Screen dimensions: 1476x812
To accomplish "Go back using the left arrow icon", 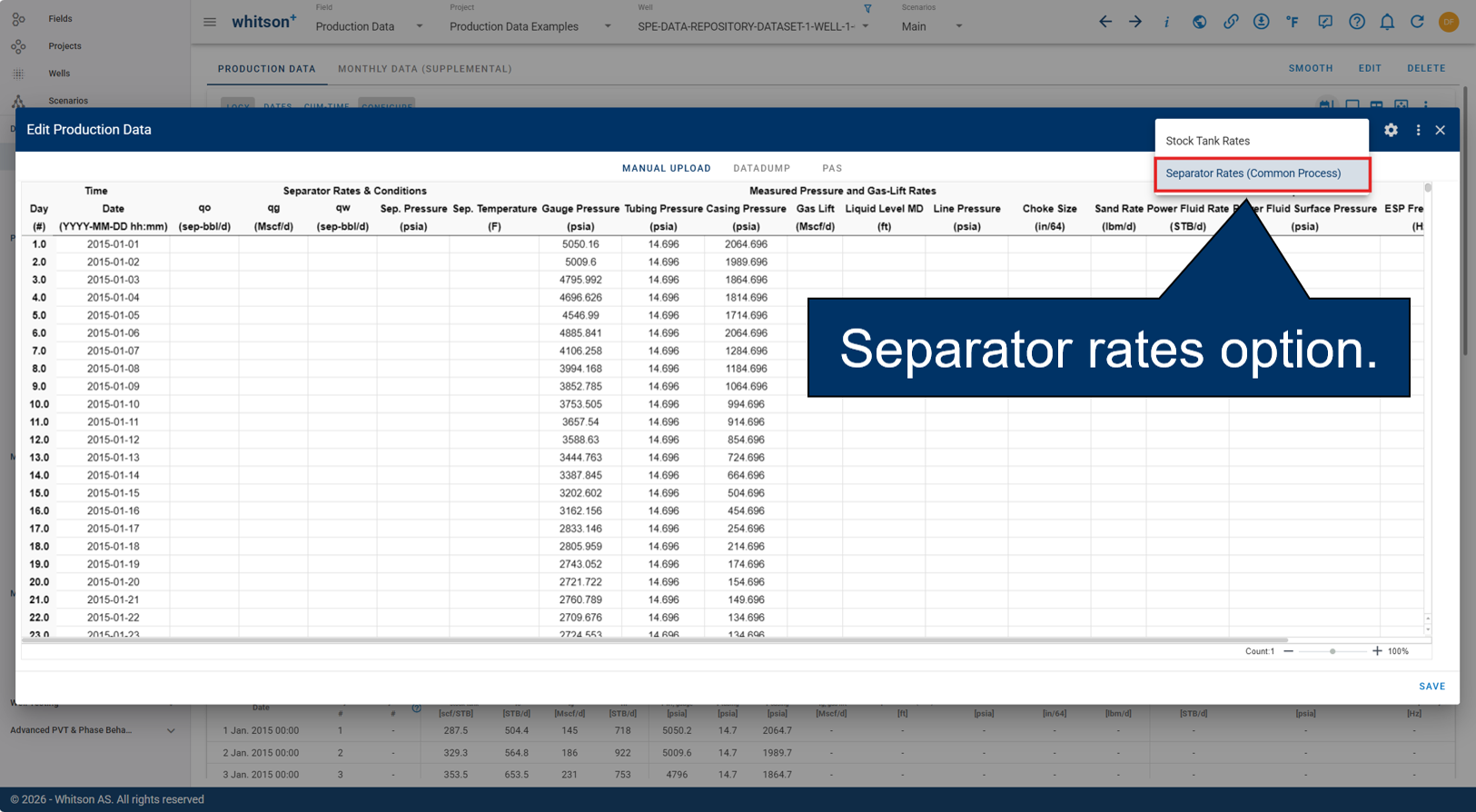I will pos(1105,22).
